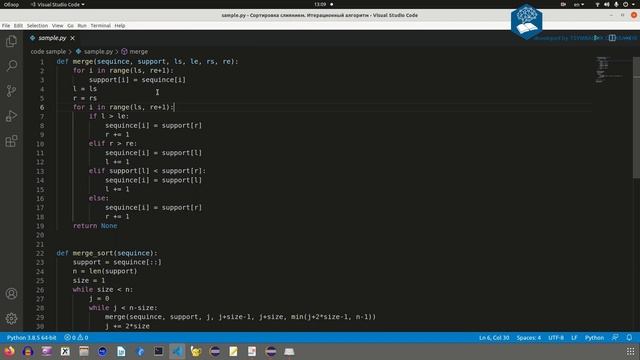Click the 'def merge_sort(sequince):' line
This screenshot has height=360, width=640.
tap(107, 253)
